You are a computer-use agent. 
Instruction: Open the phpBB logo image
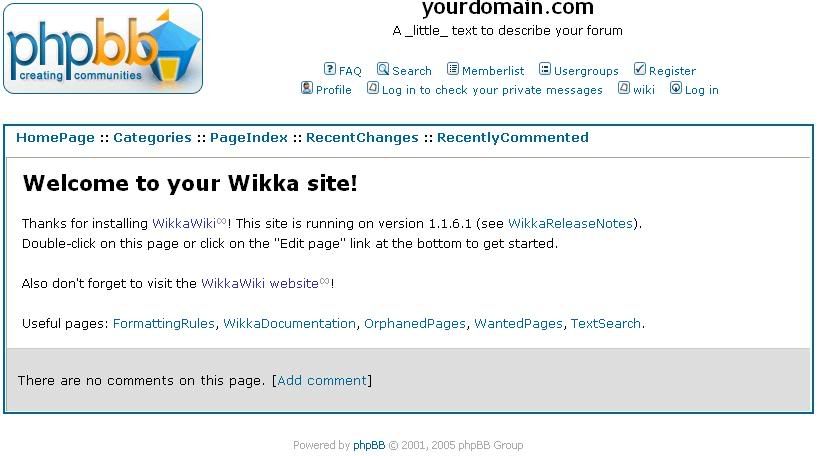[x=103, y=49]
